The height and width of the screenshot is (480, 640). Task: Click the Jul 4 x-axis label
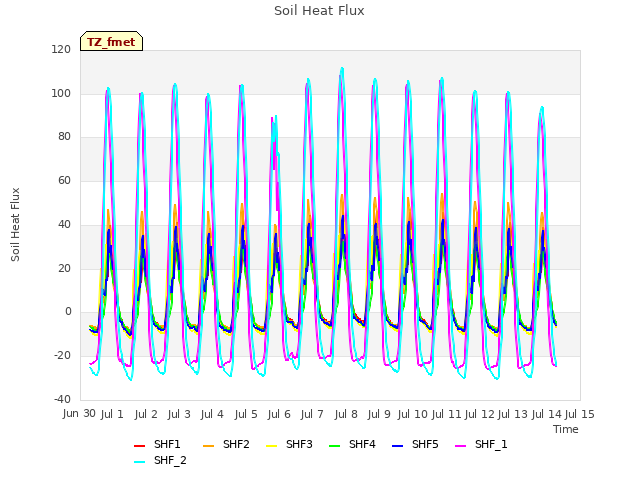coord(212,415)
